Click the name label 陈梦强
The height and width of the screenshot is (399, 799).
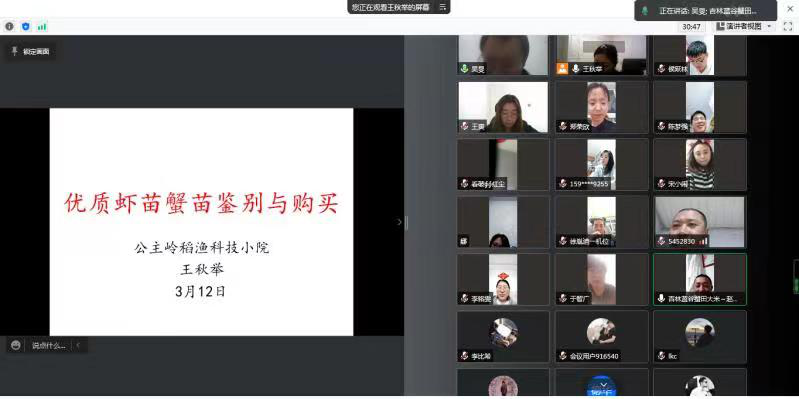click(678, 126)
